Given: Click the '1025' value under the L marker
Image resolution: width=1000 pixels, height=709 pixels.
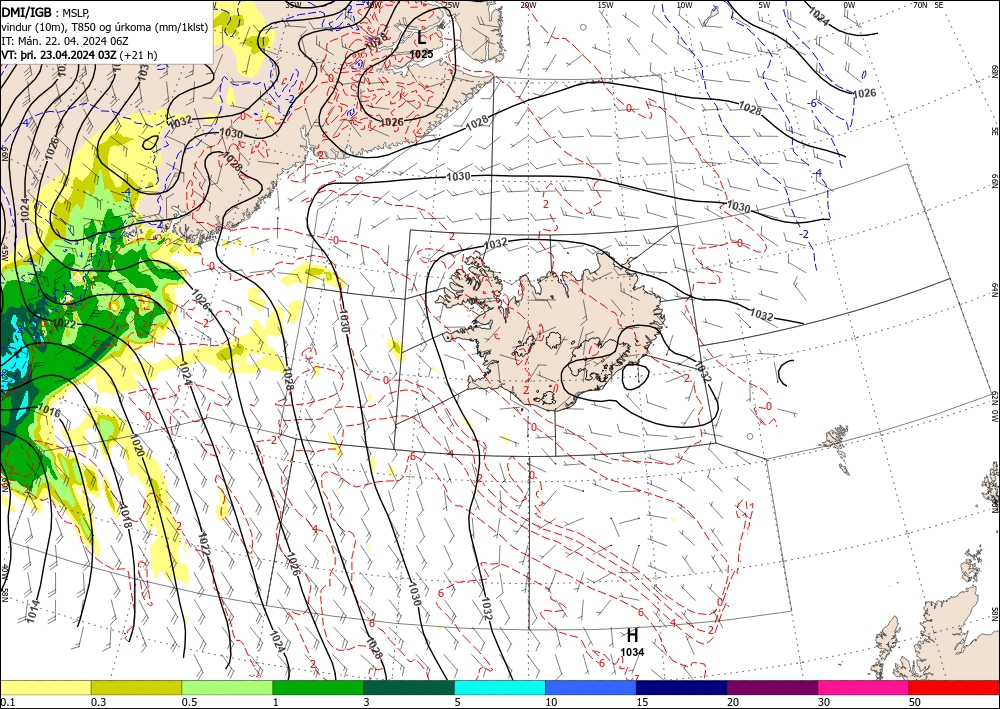Looking at the screenshot, I should (422, 54).
